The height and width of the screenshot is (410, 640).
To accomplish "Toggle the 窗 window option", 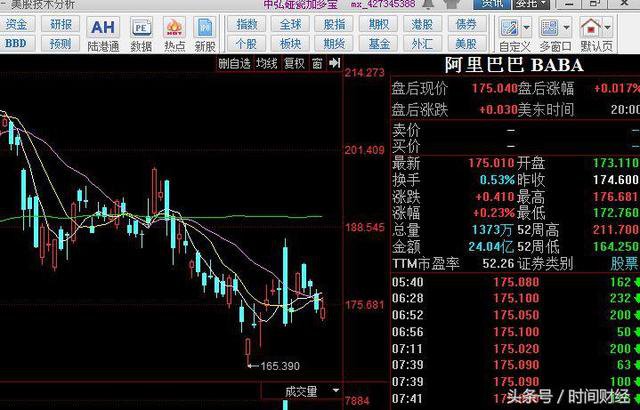I will click(317, 64).
